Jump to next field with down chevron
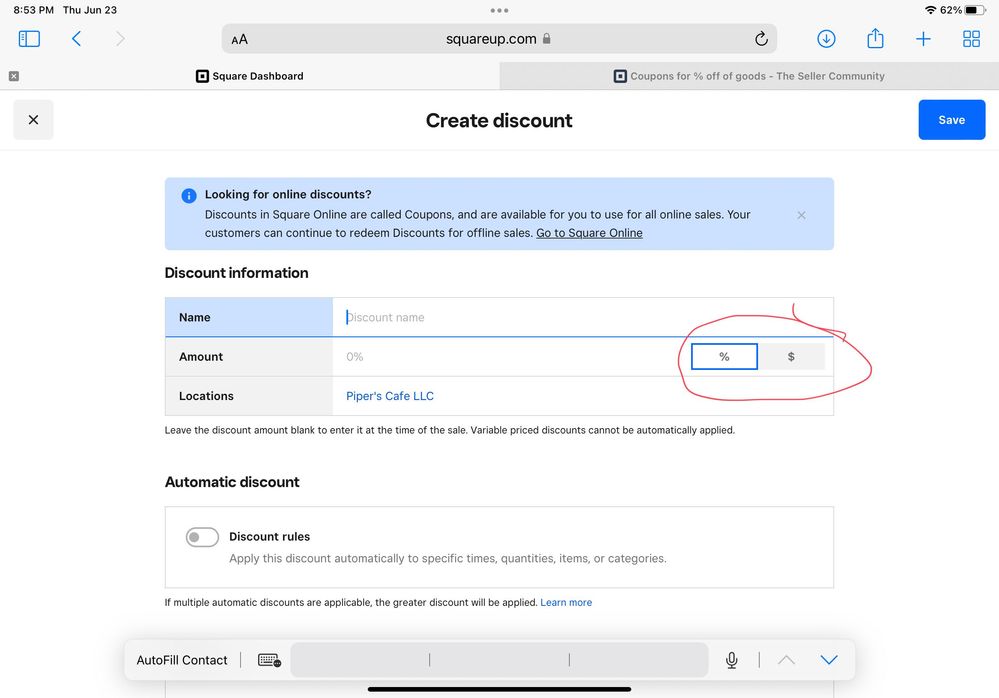Image resolution: width=999 pixels, height=698 pixels. click(x=829, y=660)
